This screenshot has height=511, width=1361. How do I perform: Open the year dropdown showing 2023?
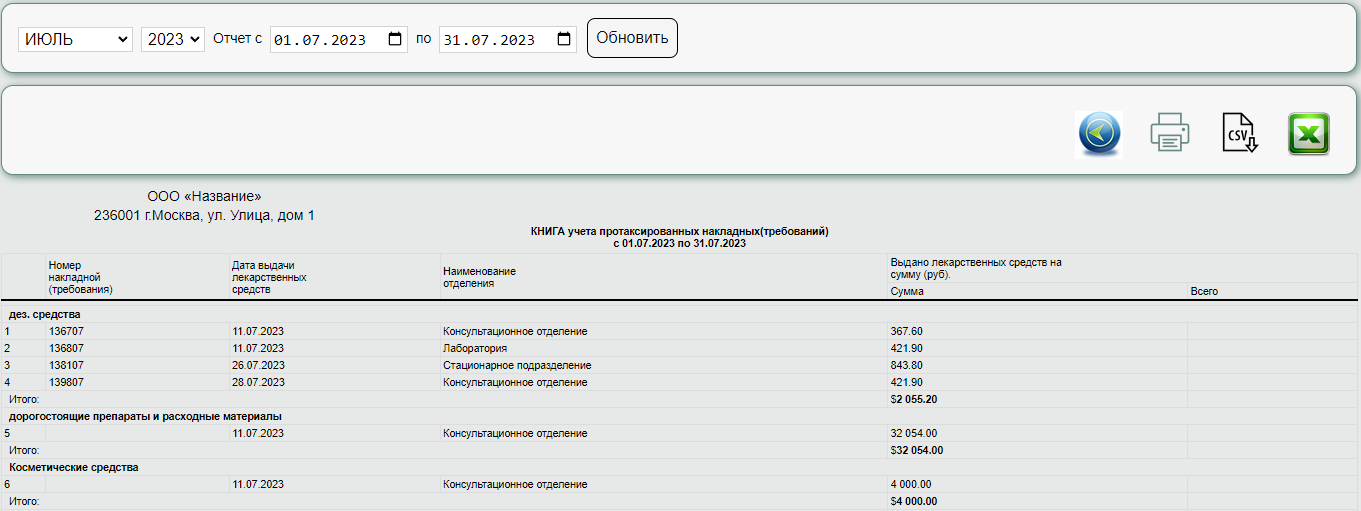click(x=173, y=39)
